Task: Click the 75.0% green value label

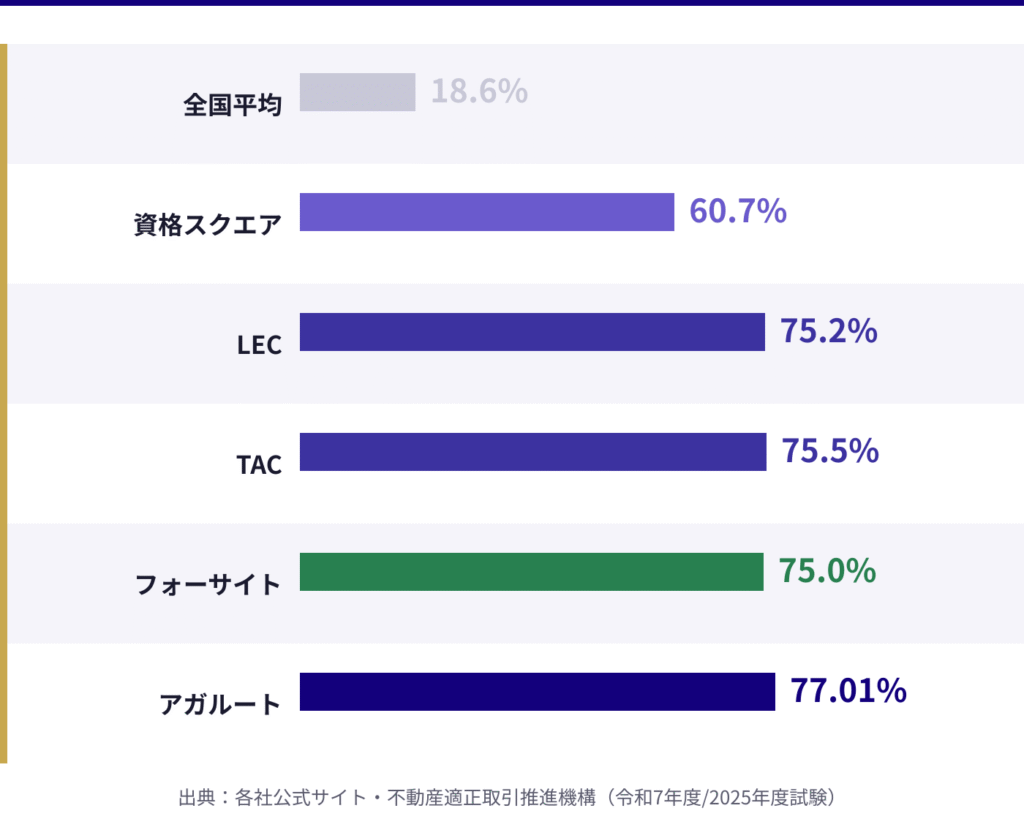Action: click(x=827, y=572)
